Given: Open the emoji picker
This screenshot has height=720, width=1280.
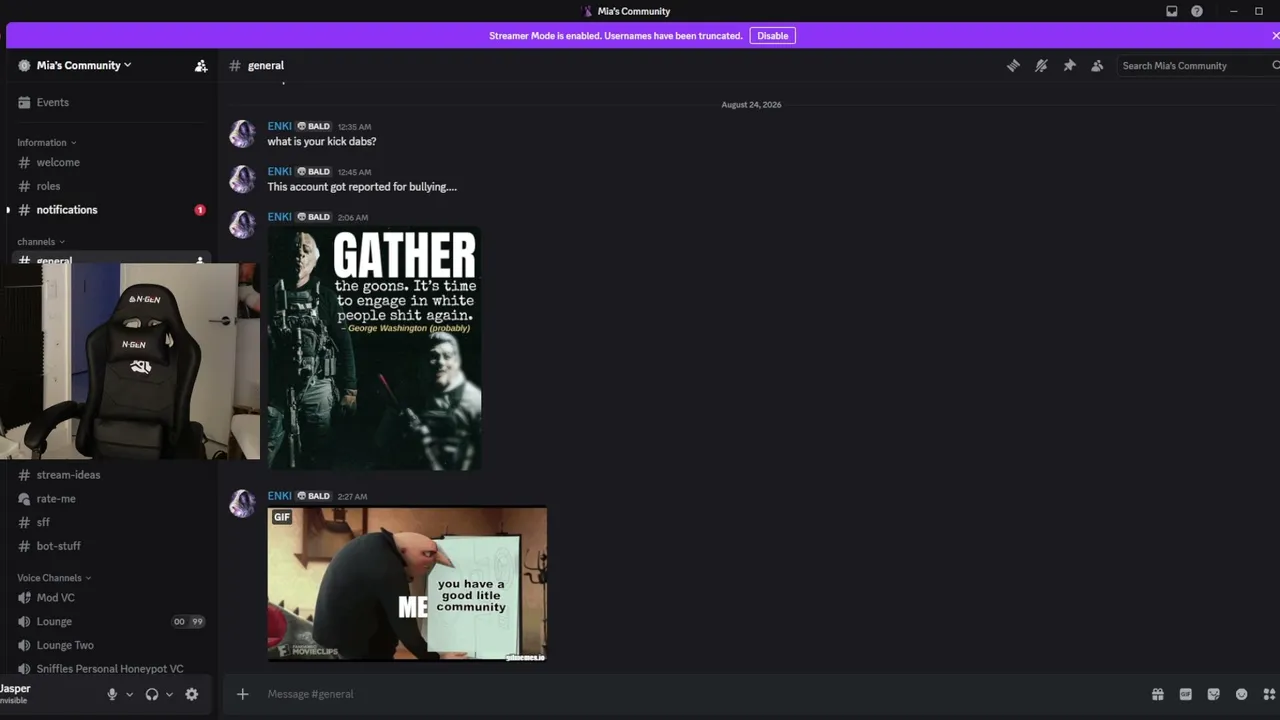Looking at the screenshot, I should click(1242, 694).
